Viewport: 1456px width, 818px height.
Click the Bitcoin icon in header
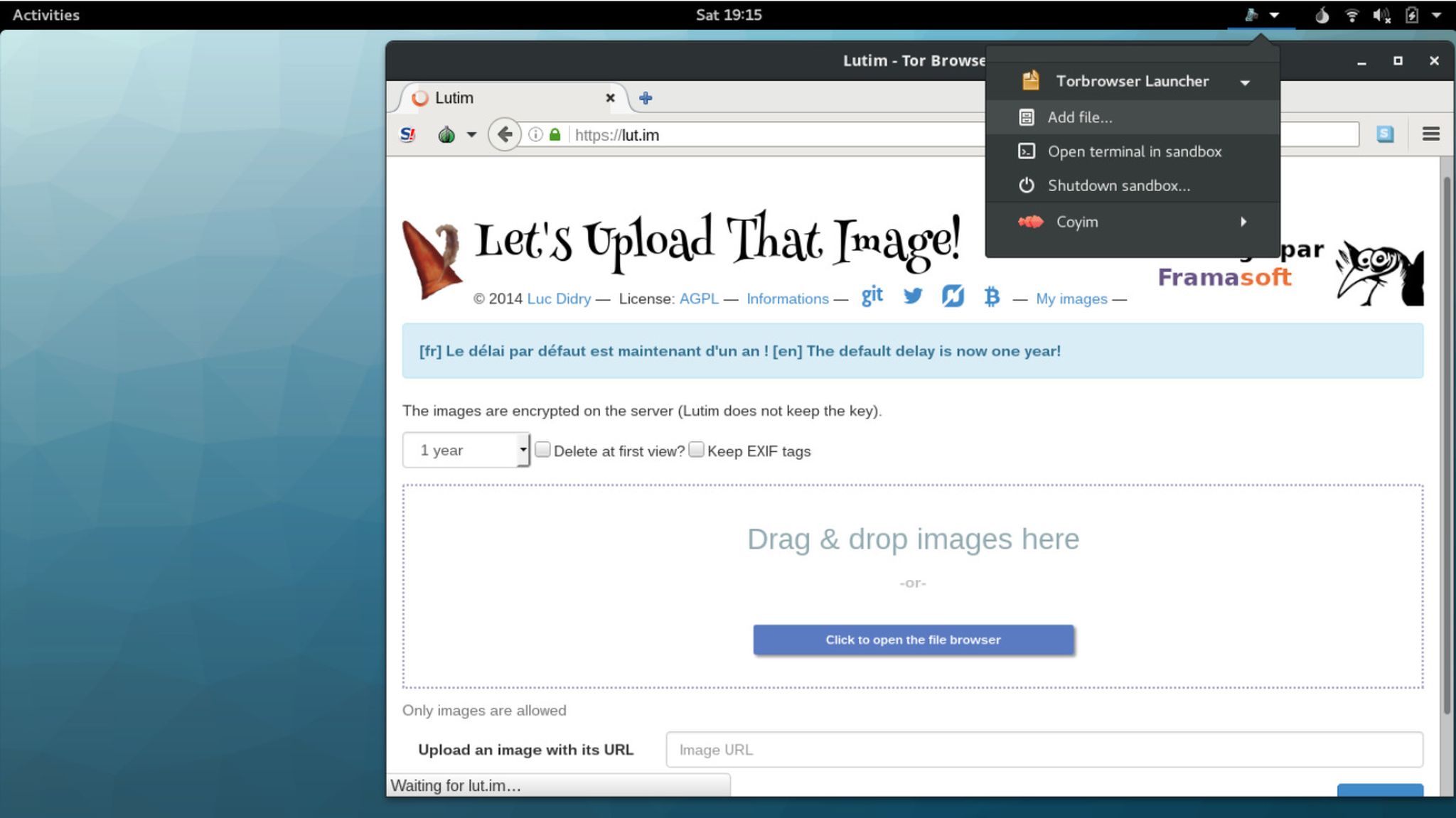coord(992,296)
